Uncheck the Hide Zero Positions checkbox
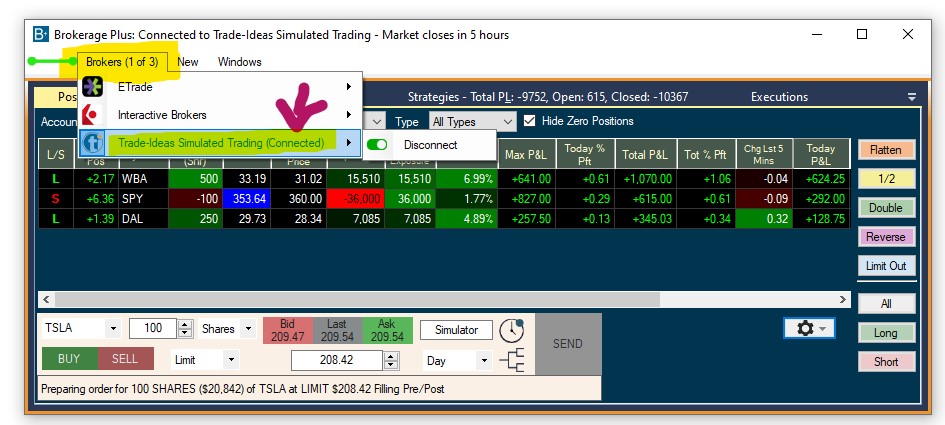The image size is (945, 425). pos(530,121)
